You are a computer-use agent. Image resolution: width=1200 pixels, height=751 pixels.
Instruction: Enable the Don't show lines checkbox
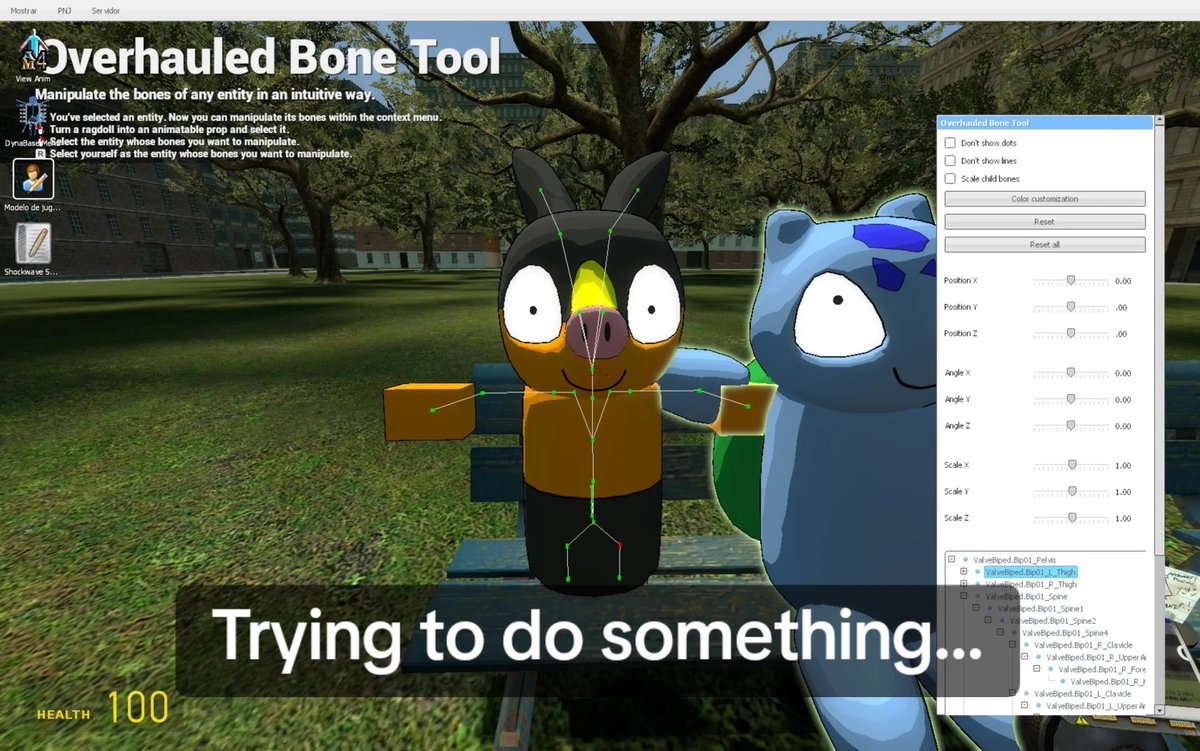[950, 161]
